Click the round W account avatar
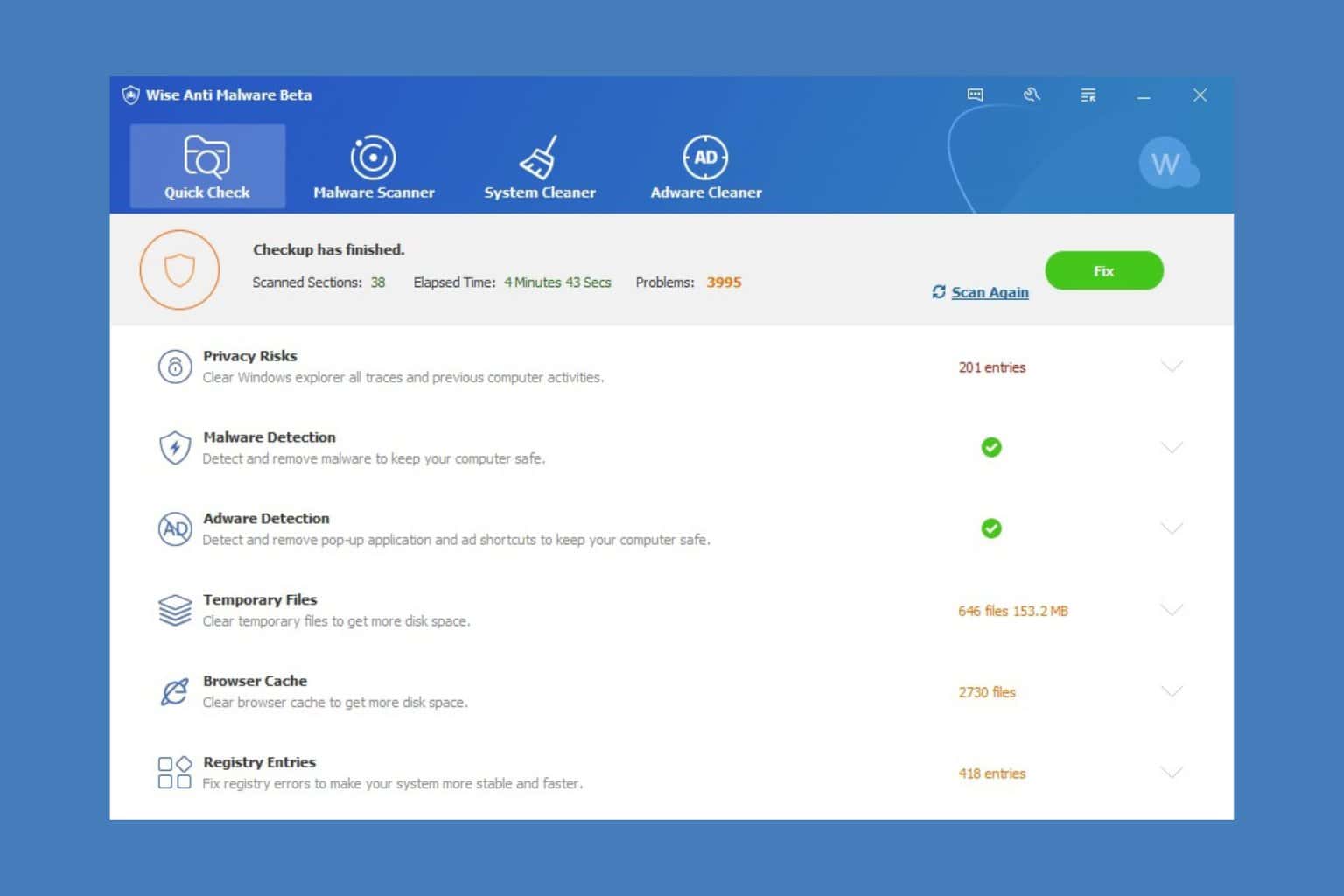1344x896 pixels. click(x=1165, y=164)
